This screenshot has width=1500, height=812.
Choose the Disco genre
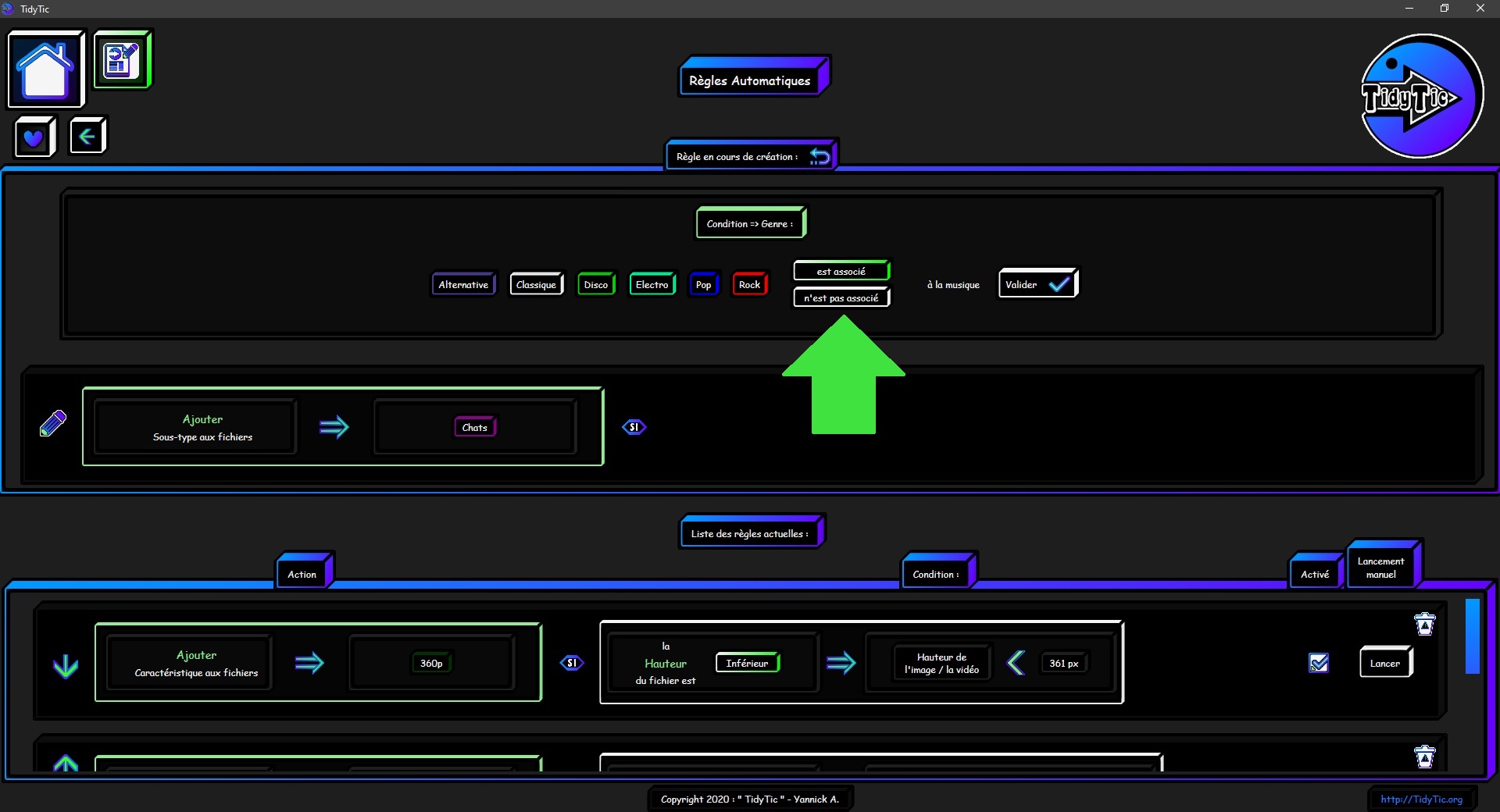[596, 284]
